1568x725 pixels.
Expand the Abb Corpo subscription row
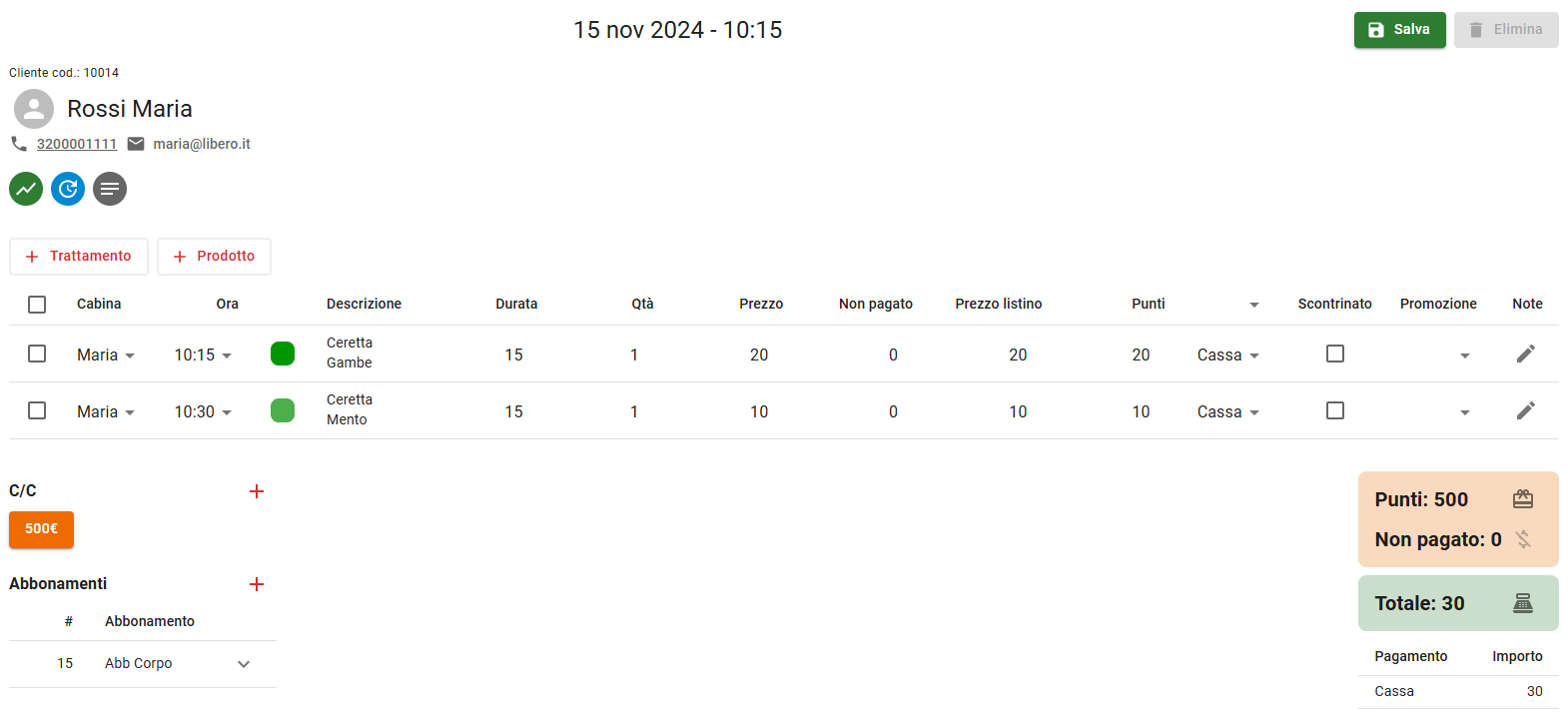click(x=244, y=664)
